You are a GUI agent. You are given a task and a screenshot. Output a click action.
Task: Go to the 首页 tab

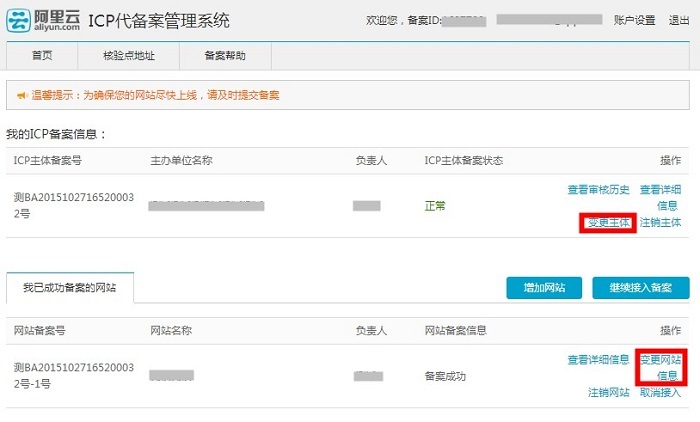tap(42, 56)
